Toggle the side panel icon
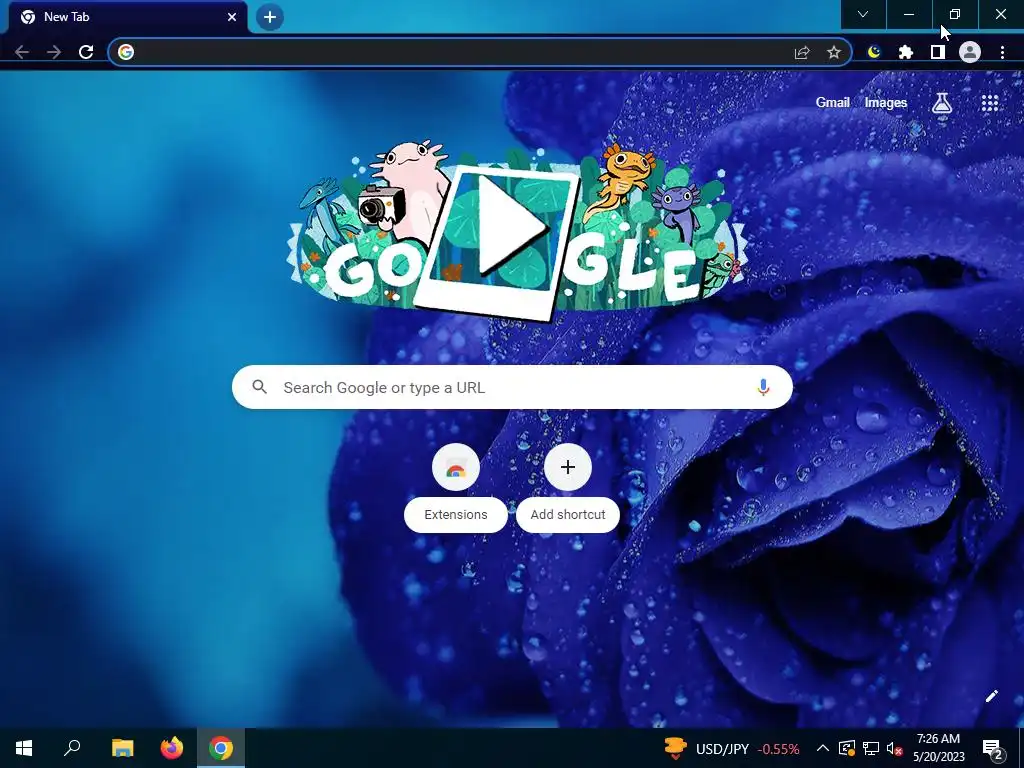This screenshot has height=768, width=1024. tap(938, 52)
